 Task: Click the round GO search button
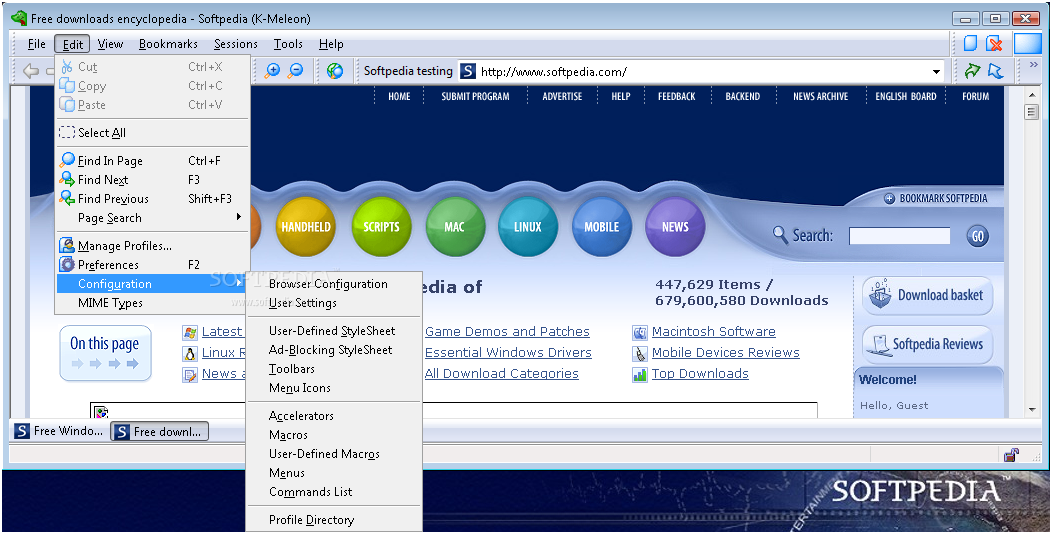pos(978,236)
